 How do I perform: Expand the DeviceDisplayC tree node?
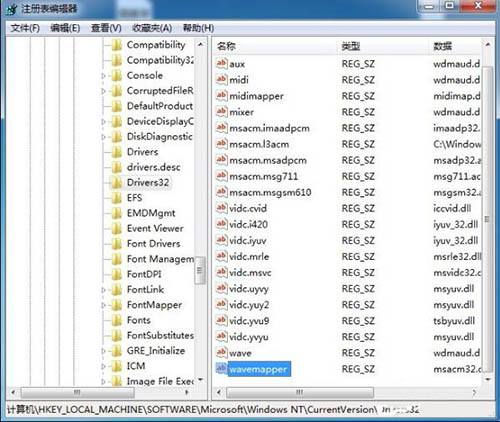coord(103,122)
